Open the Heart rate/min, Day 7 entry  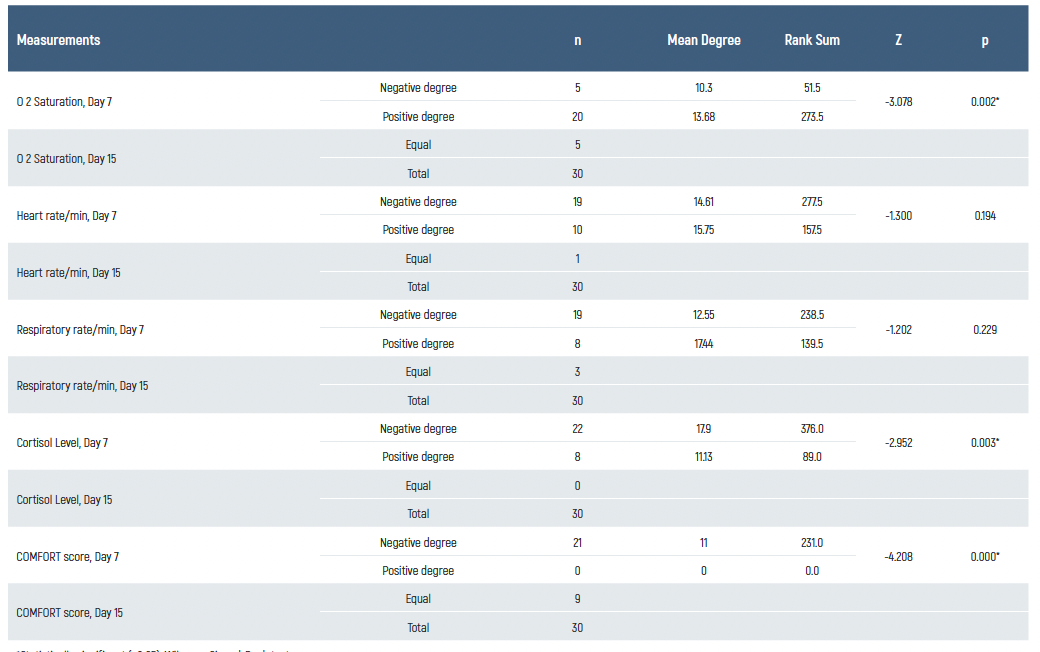[x=64, y=215]
